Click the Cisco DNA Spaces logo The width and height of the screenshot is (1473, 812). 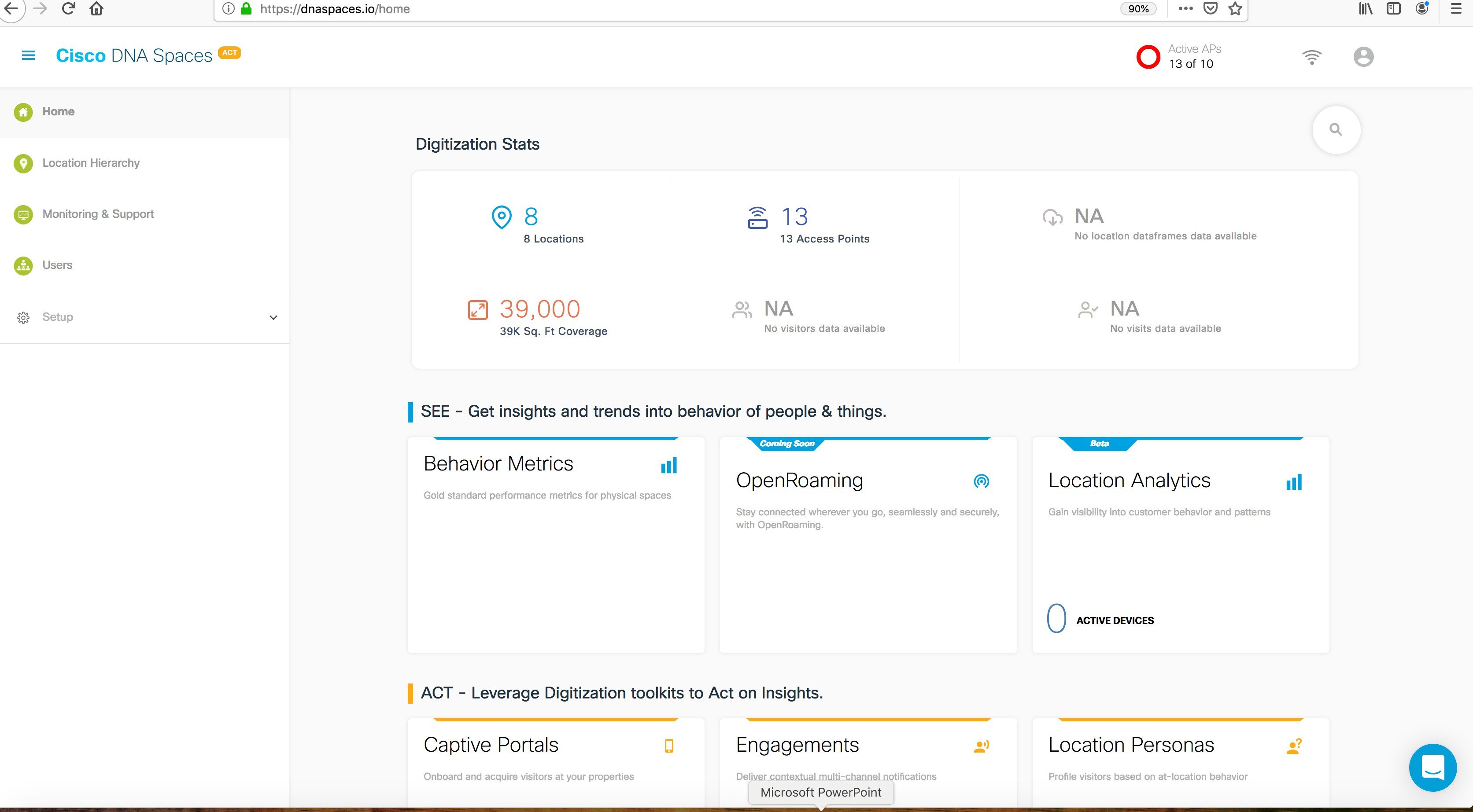[x=134, y=55]
